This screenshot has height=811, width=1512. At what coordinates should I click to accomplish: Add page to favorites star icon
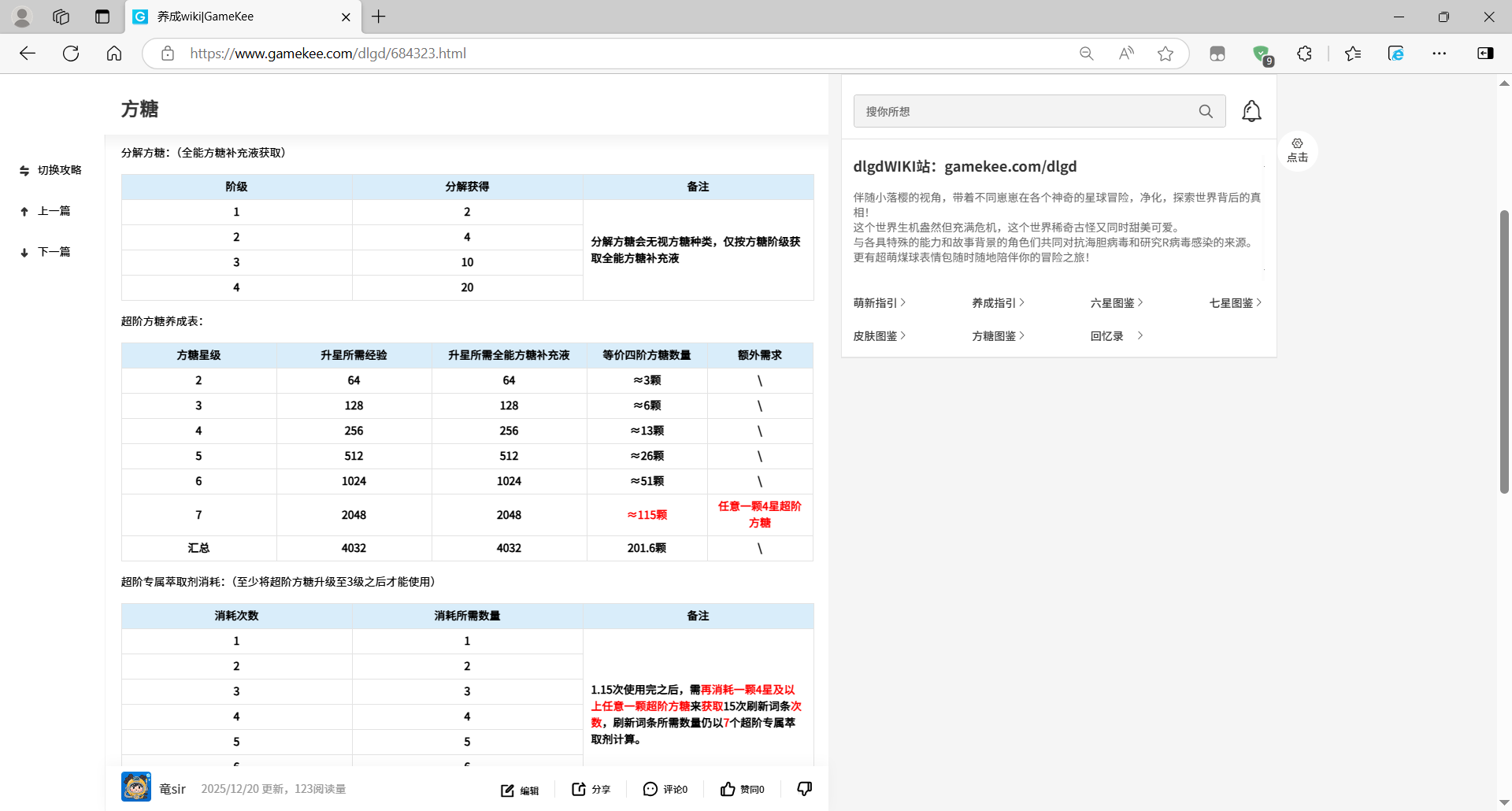[x=1165, y=54]
